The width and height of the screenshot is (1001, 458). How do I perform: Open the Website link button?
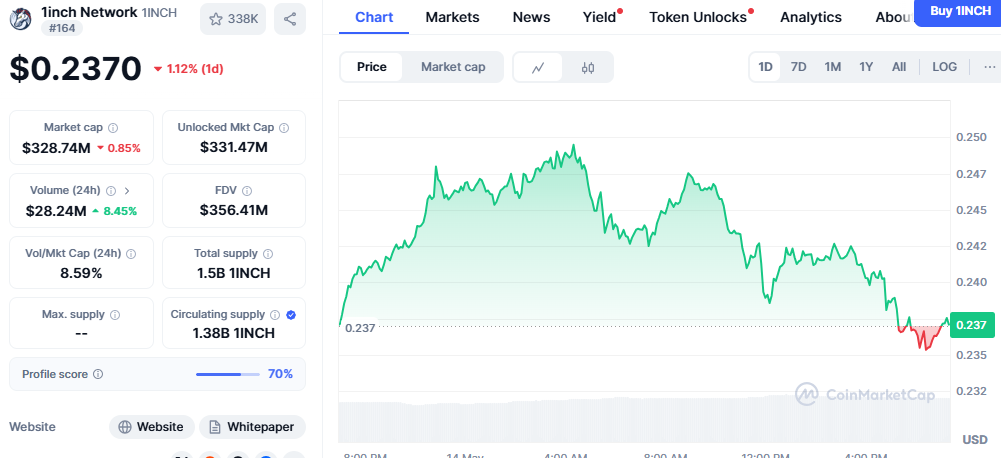pos(151,427)
